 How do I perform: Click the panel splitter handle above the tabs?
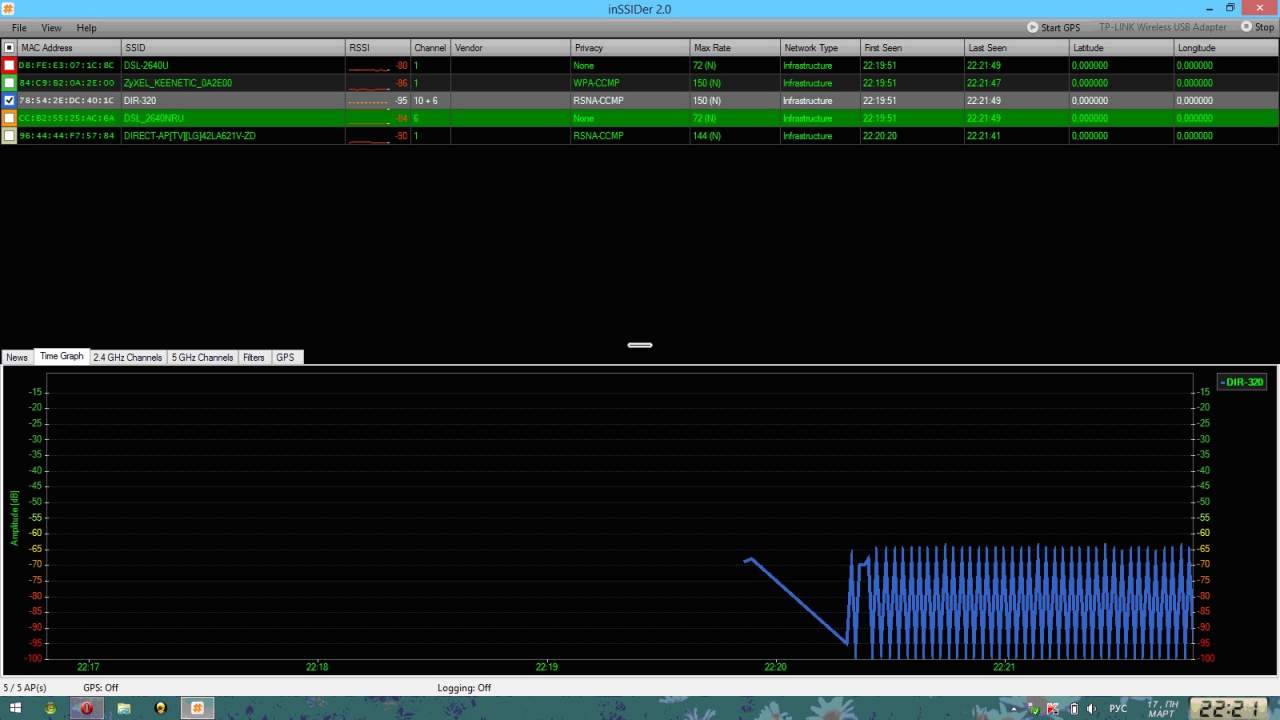point(640,345)
